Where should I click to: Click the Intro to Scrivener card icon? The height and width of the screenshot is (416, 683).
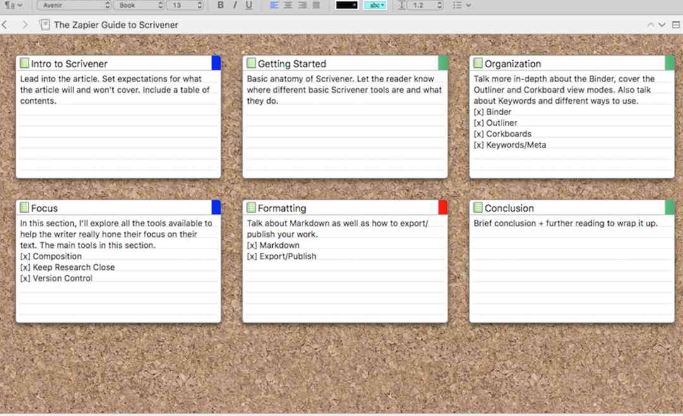[x=24, y=63]
